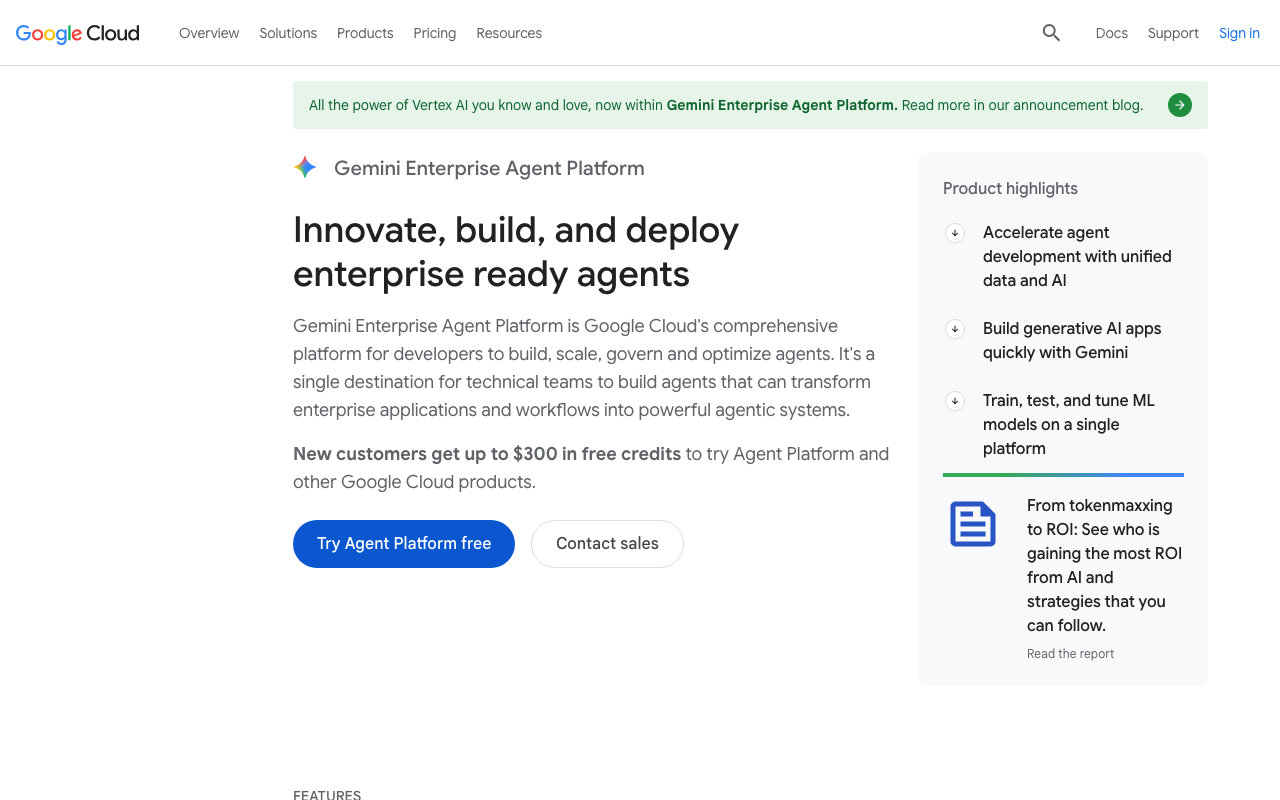This screenshot has height=800, width=1280.
Task: Click down-arrow beside Train, test, and tune
Action: [x=955, y=401]
